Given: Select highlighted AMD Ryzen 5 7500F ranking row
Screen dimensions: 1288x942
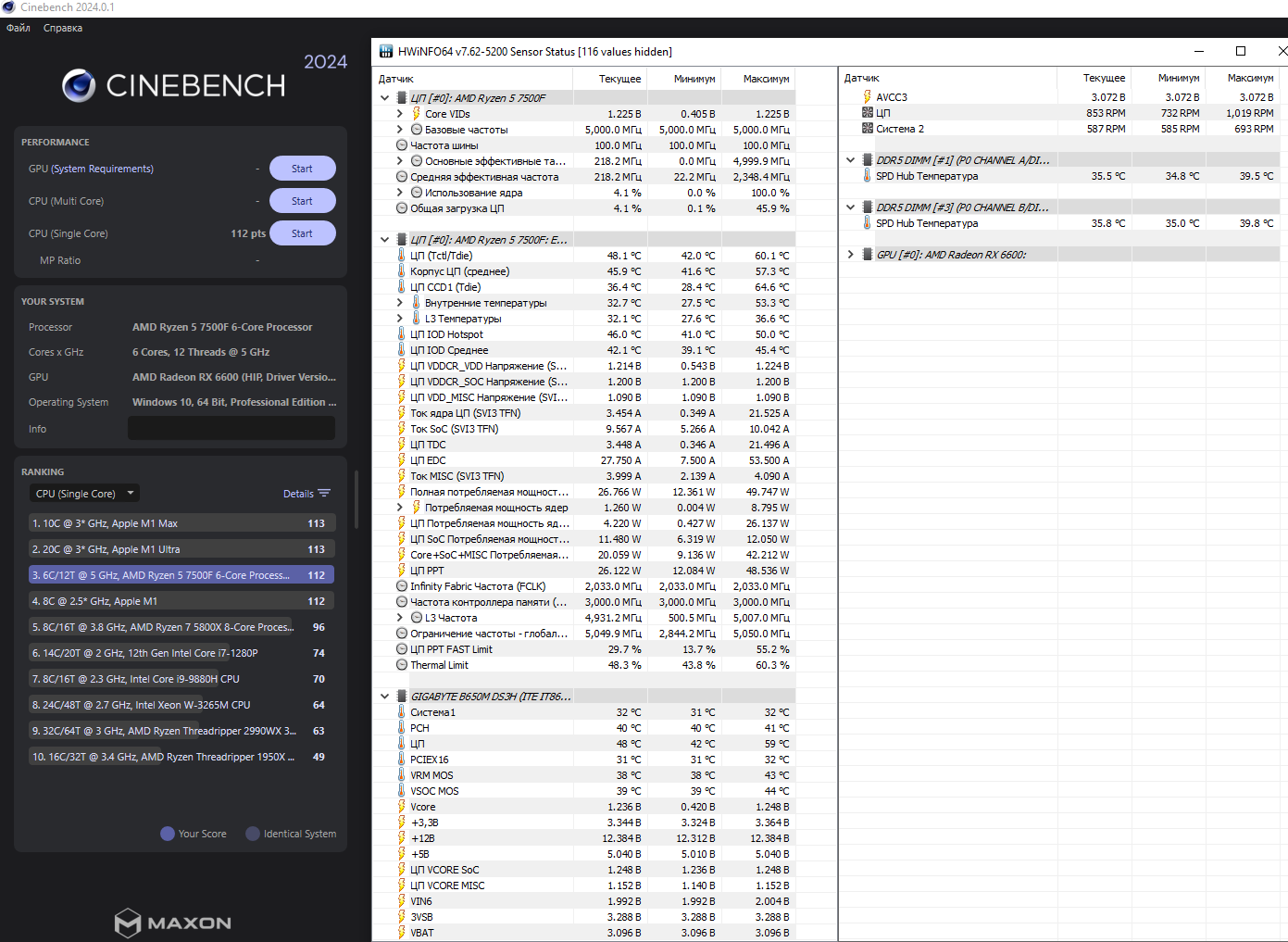Looking at the screenshot, I should pos(181,575).
